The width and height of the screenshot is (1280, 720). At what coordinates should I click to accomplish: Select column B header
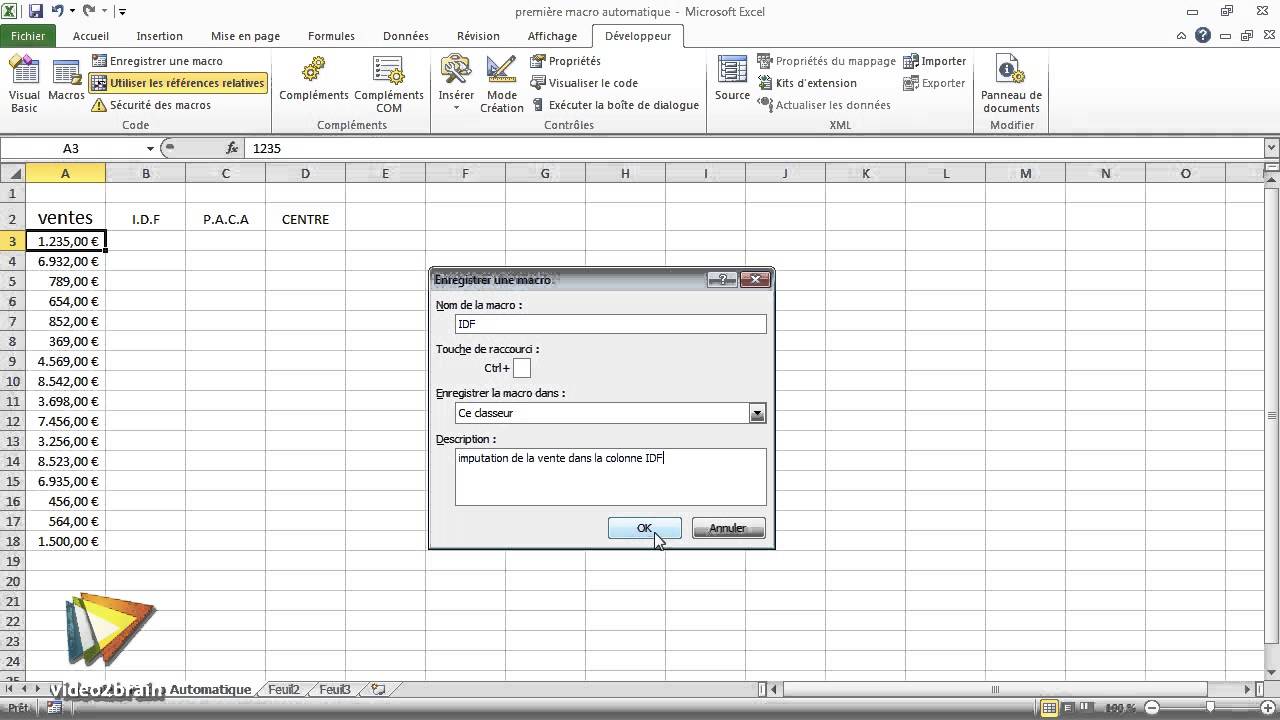tap(145, 173)
